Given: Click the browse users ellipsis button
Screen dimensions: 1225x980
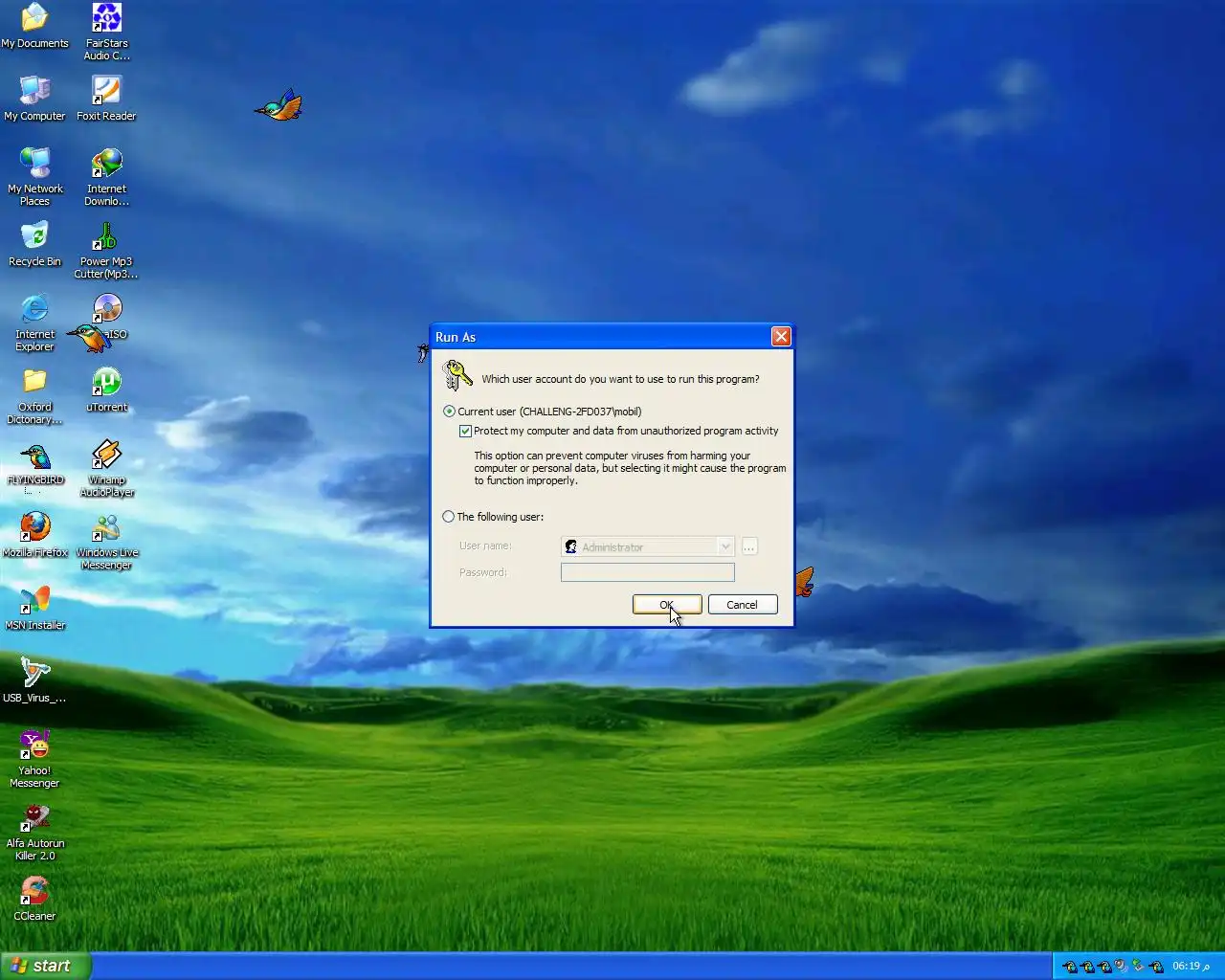Looking at the screenshot, I should click(x=749, y=546).
